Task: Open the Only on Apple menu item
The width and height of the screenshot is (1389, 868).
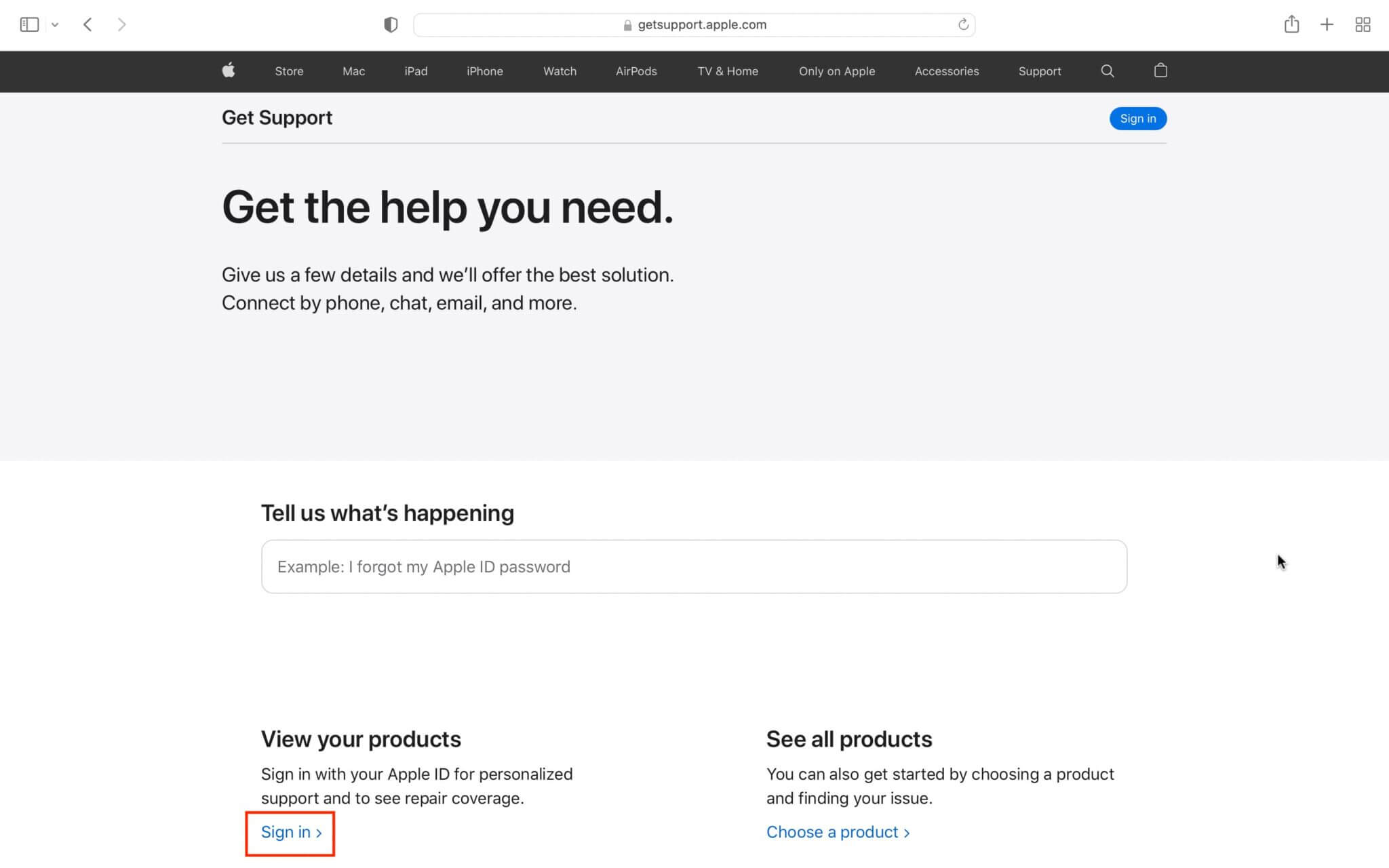Action: [836, 71]
